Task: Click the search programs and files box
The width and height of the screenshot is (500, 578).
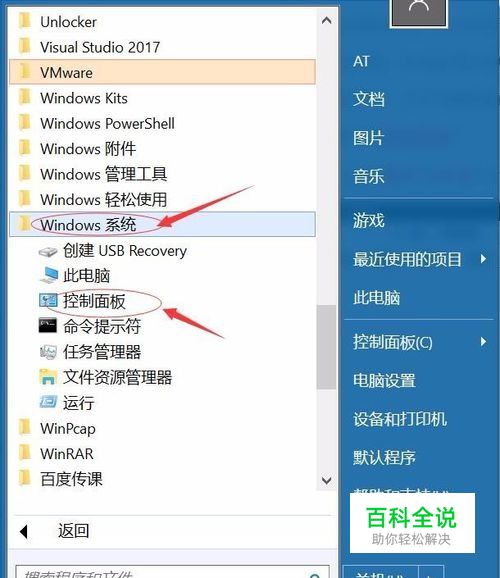Action: pyautogui.click(x=172, y=572)
